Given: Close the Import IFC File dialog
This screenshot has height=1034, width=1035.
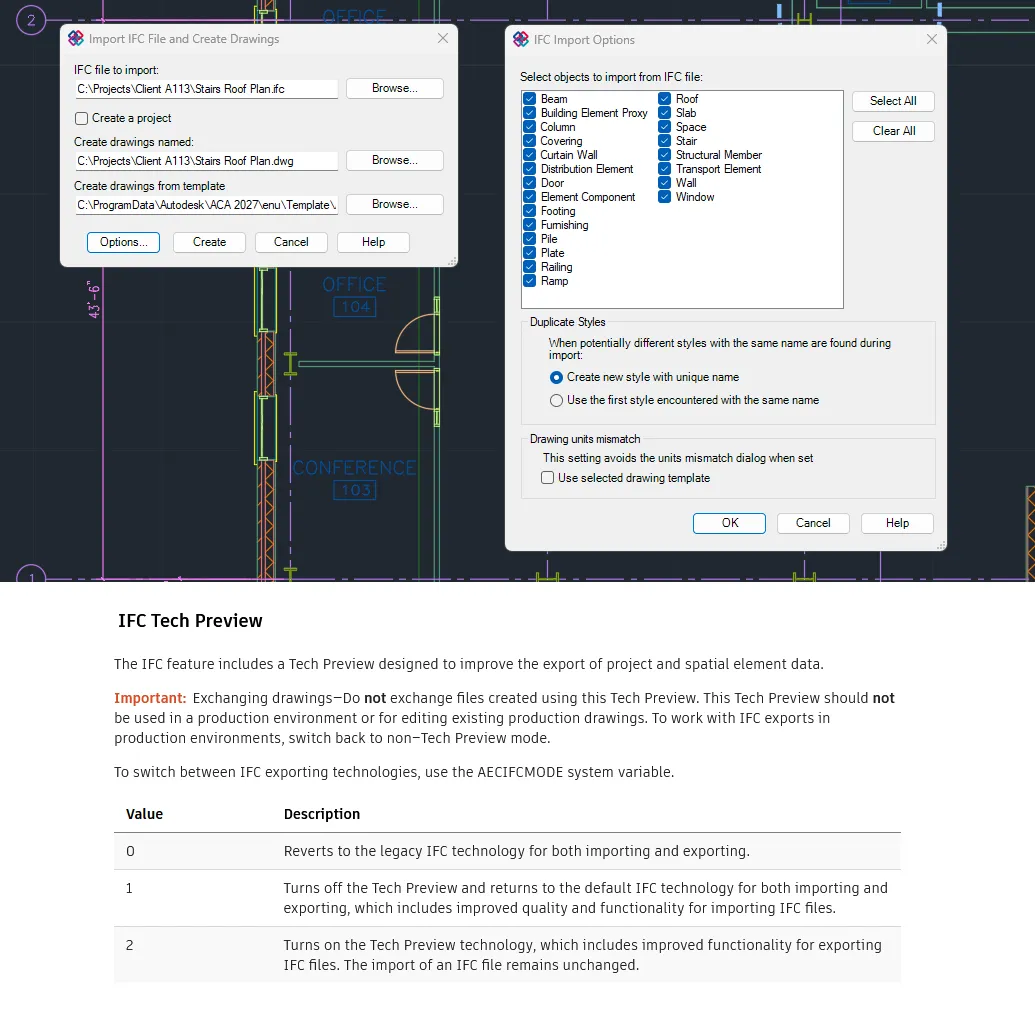Looking at the screenshot, I should point(443,39).
